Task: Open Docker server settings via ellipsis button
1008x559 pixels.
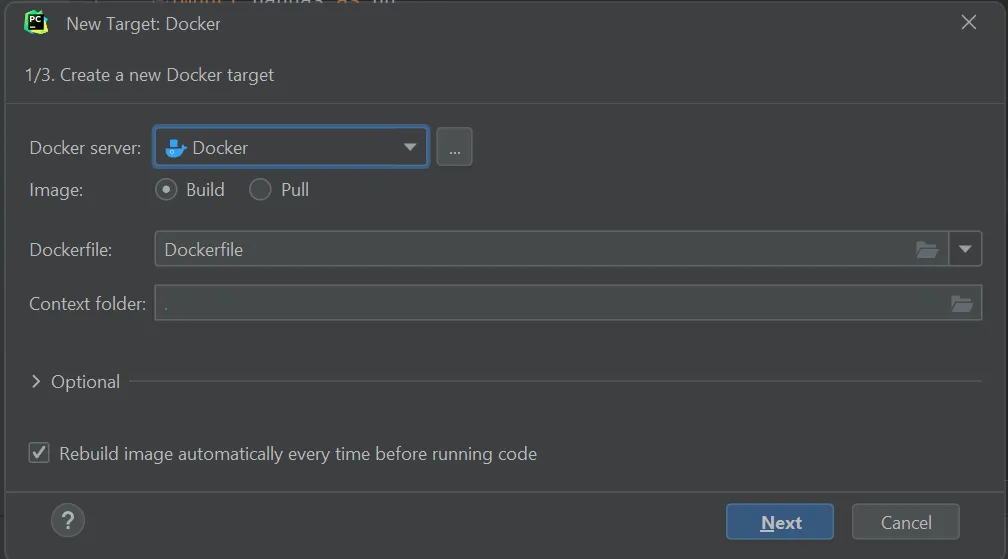Action: pos(454,148)
